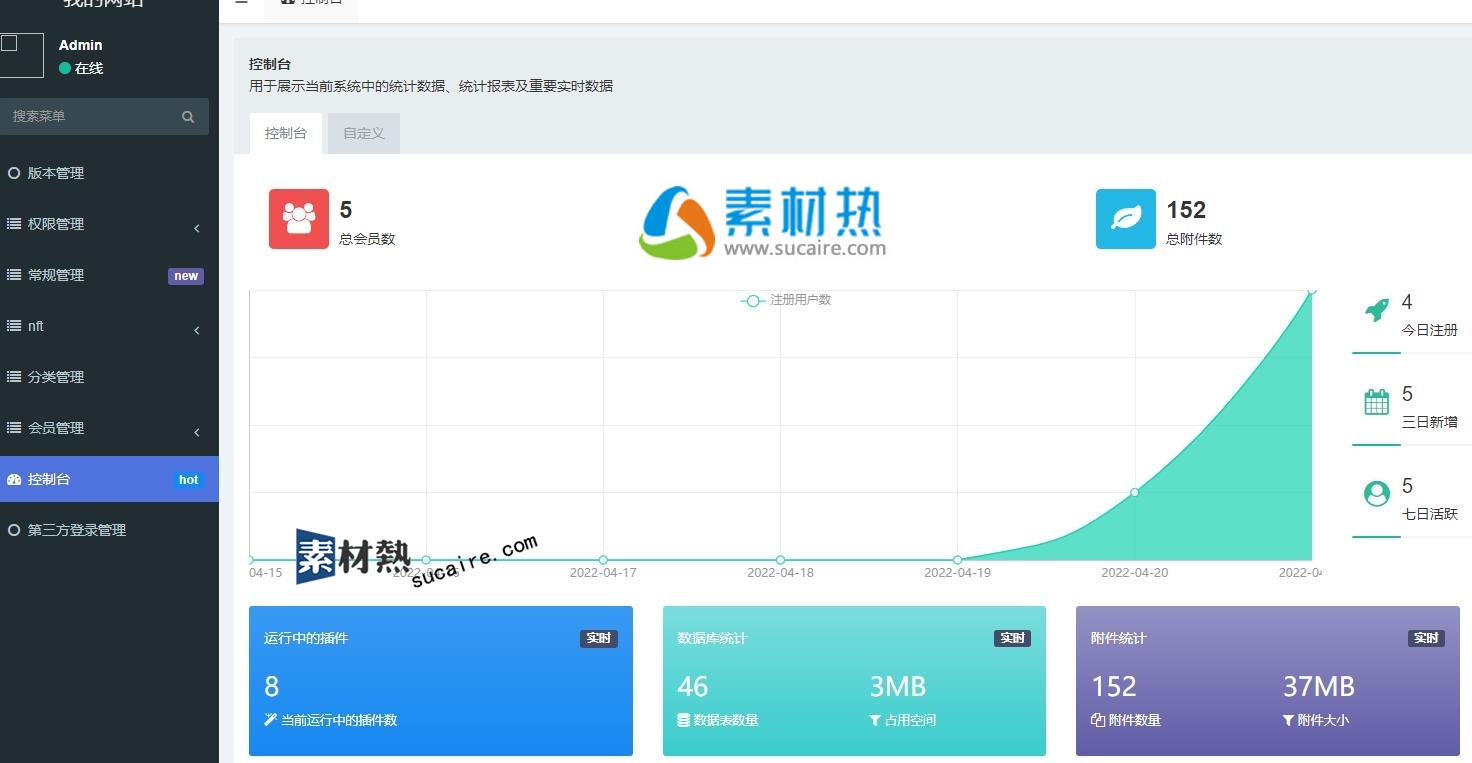Toggle the 注册用户数 chart legend
1472x763 pixels.
click(786, 300)
